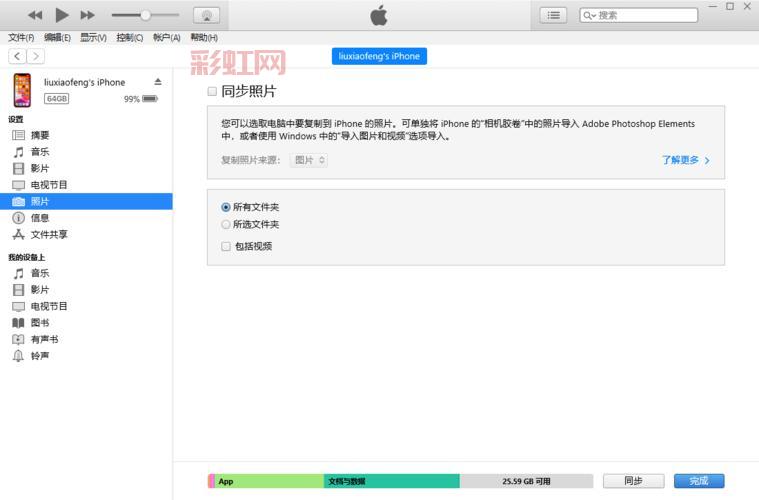This screenshot has width=759, height=500.
Task: Open 影片 under 我的设备上
Action: coord(86,289)
